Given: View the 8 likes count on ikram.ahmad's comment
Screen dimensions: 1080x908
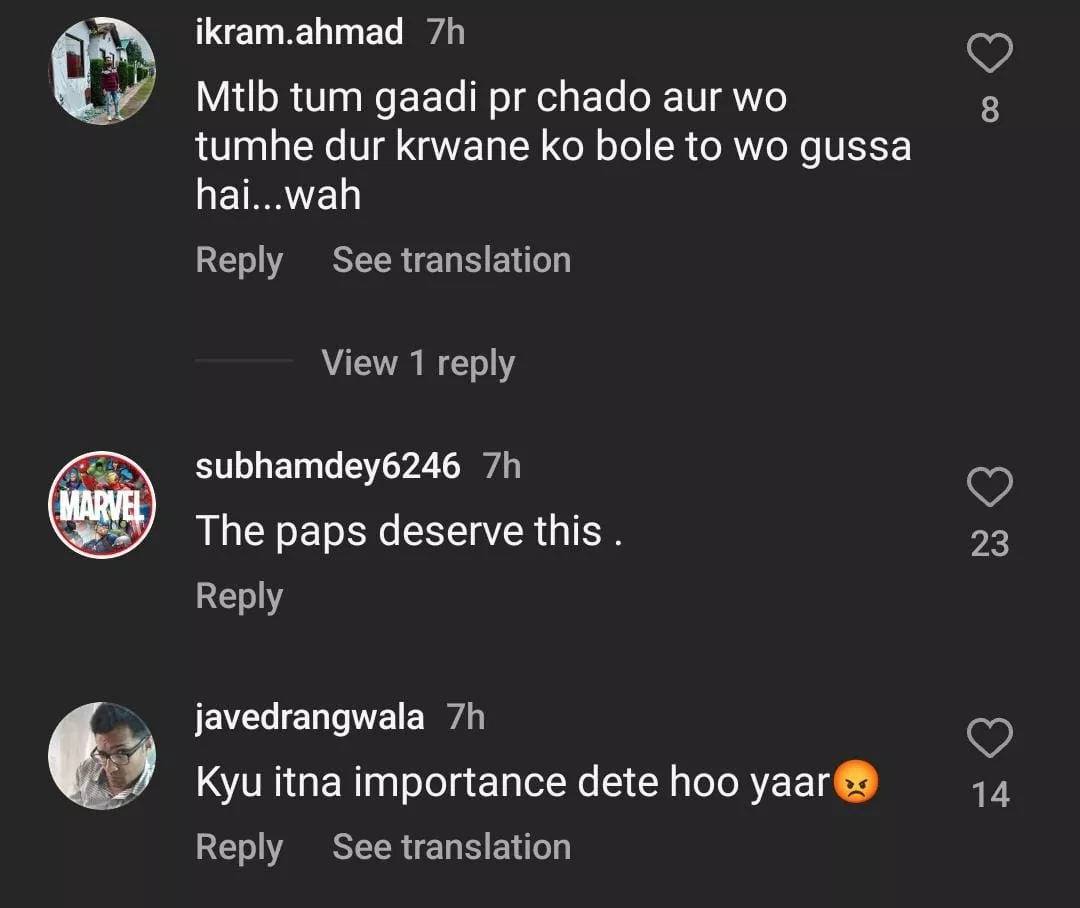Looking at the screenshot, I should tap(990, 109).
